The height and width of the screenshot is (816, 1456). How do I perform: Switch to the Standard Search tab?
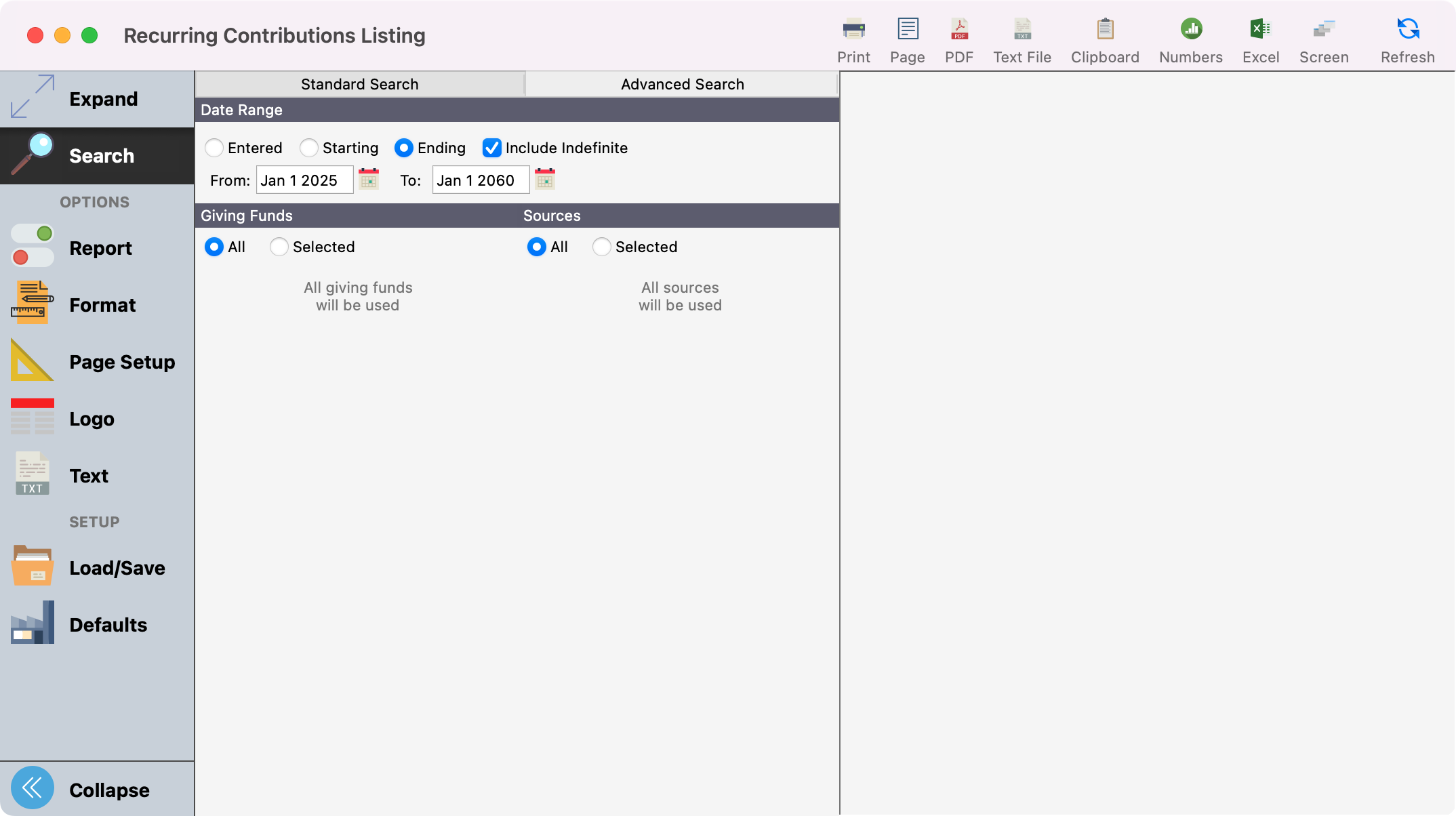click(359, 83)
